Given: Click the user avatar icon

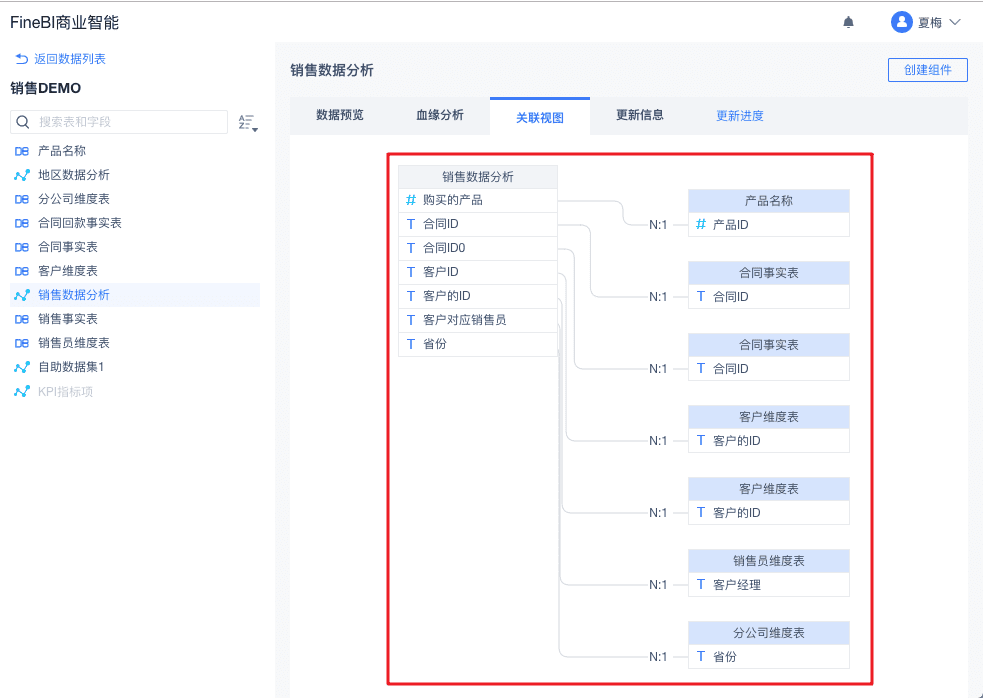Looking at the screenshot, I should pyautogui.click(x=902, y=22).
